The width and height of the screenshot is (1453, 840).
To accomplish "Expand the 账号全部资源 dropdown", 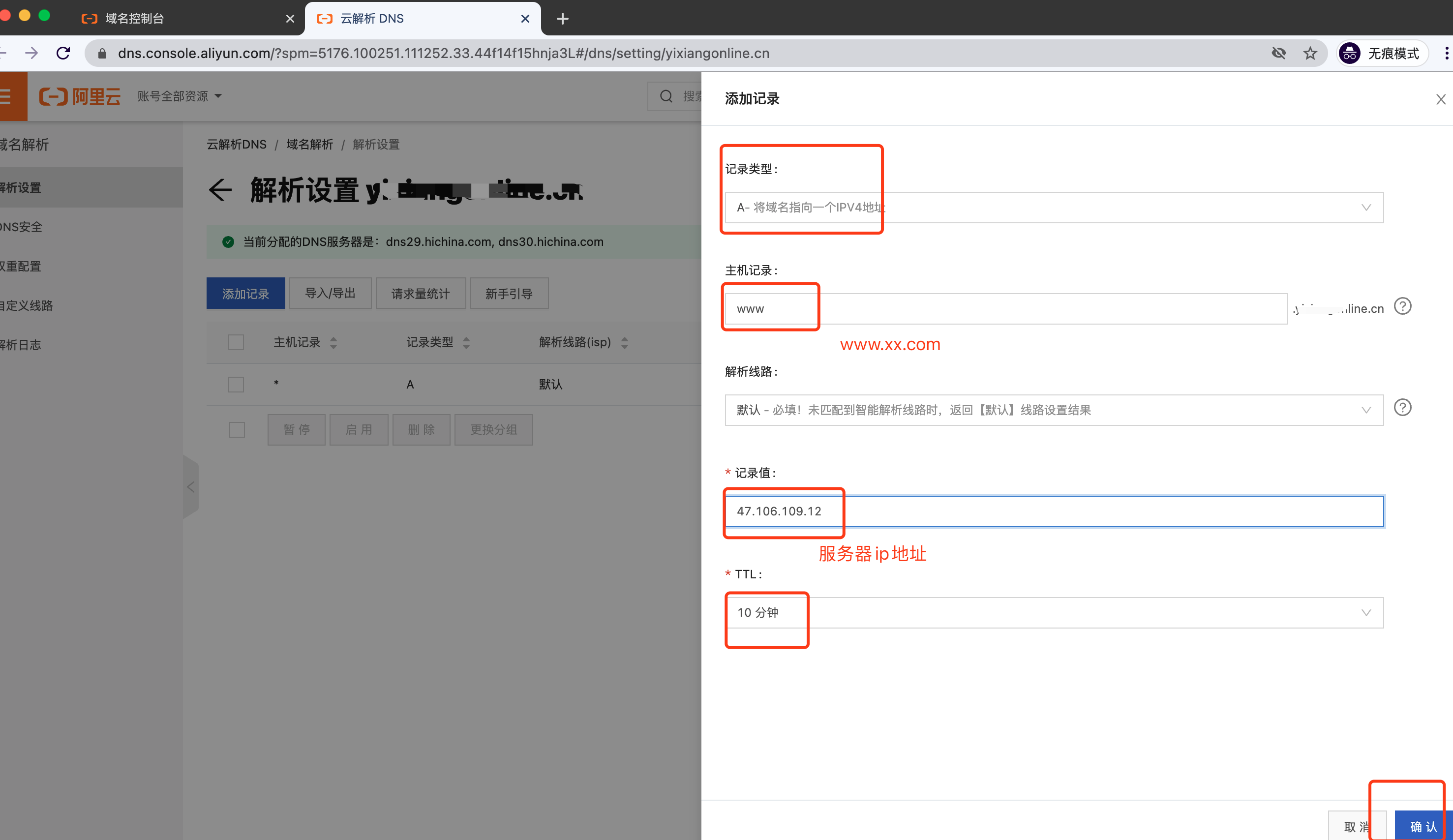I will click(x=180, y=96).
